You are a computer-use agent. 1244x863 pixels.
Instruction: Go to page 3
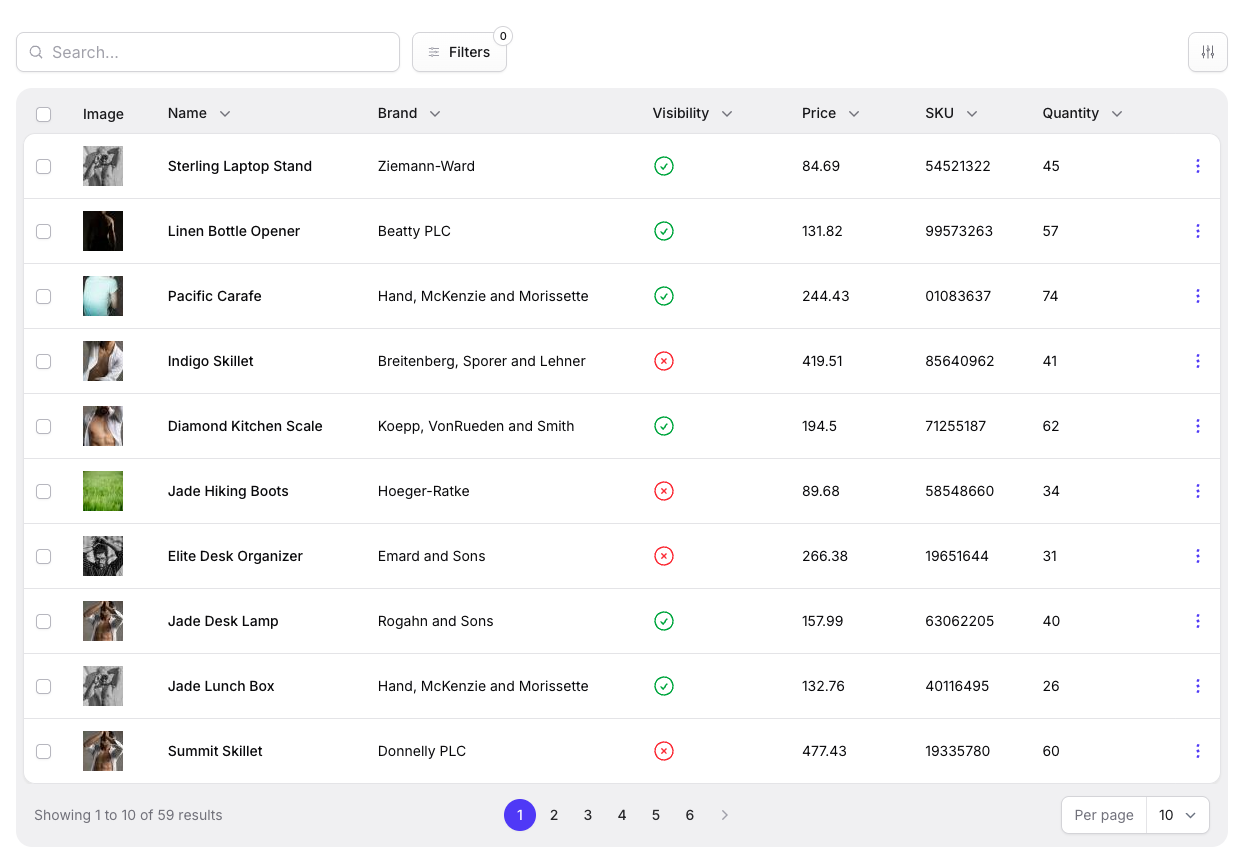point(588,815)
